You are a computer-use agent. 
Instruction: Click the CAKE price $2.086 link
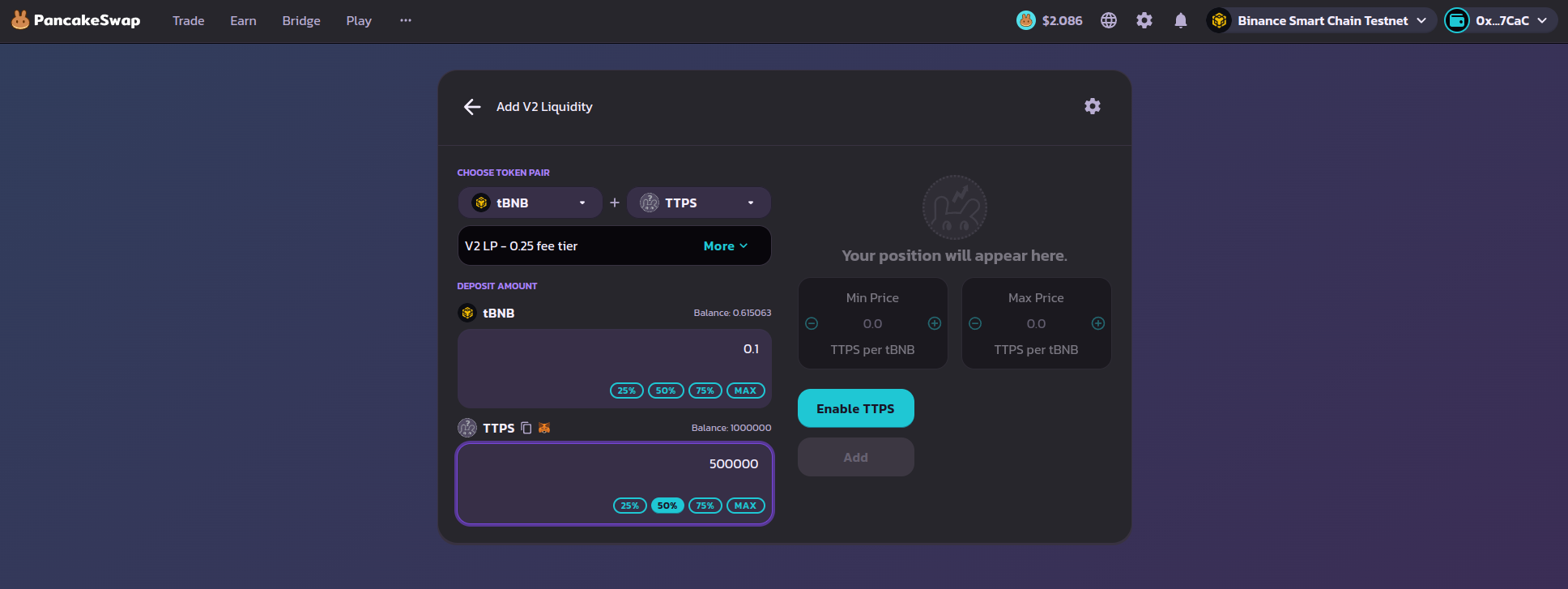1050,20
